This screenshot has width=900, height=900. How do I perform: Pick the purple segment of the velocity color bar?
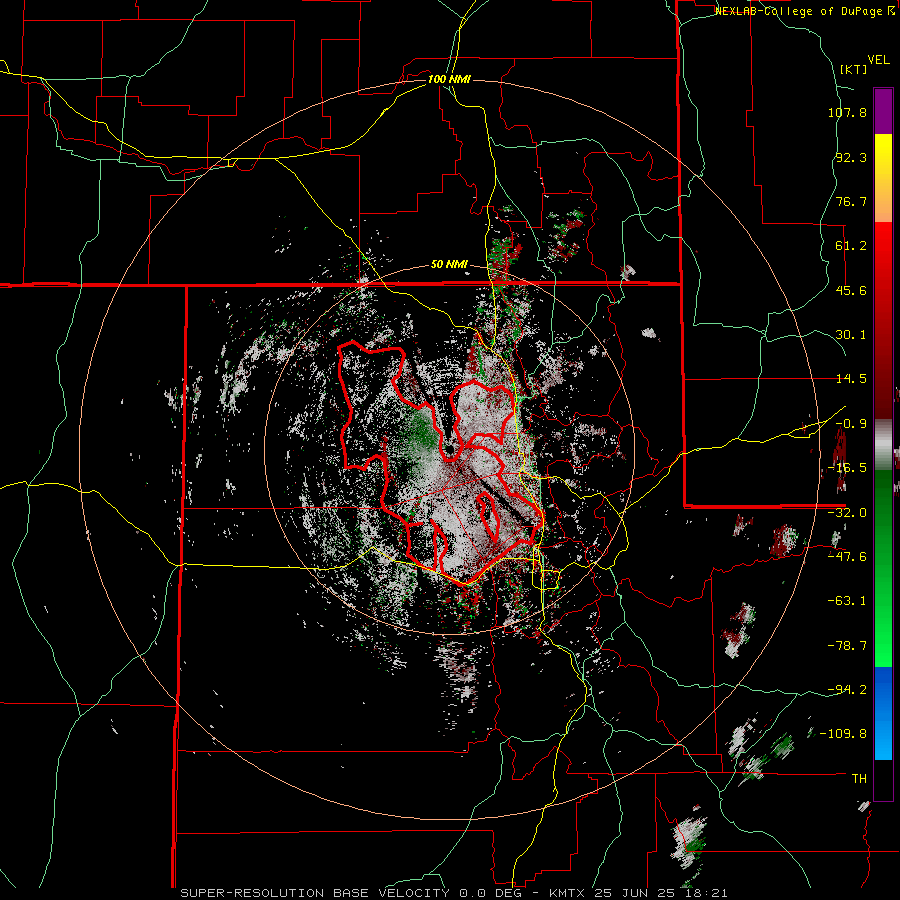(x=883, y=111)
